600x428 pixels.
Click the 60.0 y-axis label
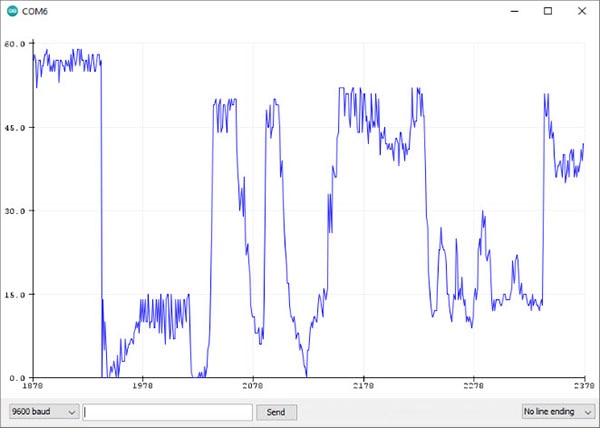pyautogui.click(x=14, y=44)
